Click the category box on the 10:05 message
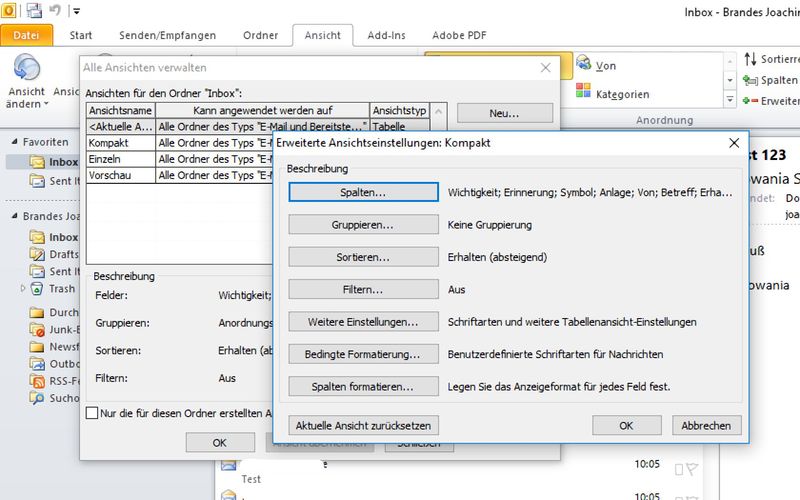Screen dimensions: 800x500 pyautogui.click(x=679, y=469)
